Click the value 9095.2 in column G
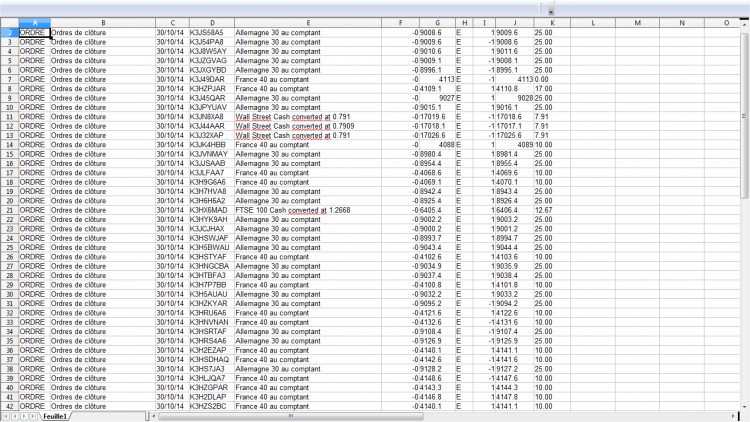 point(437,303)
